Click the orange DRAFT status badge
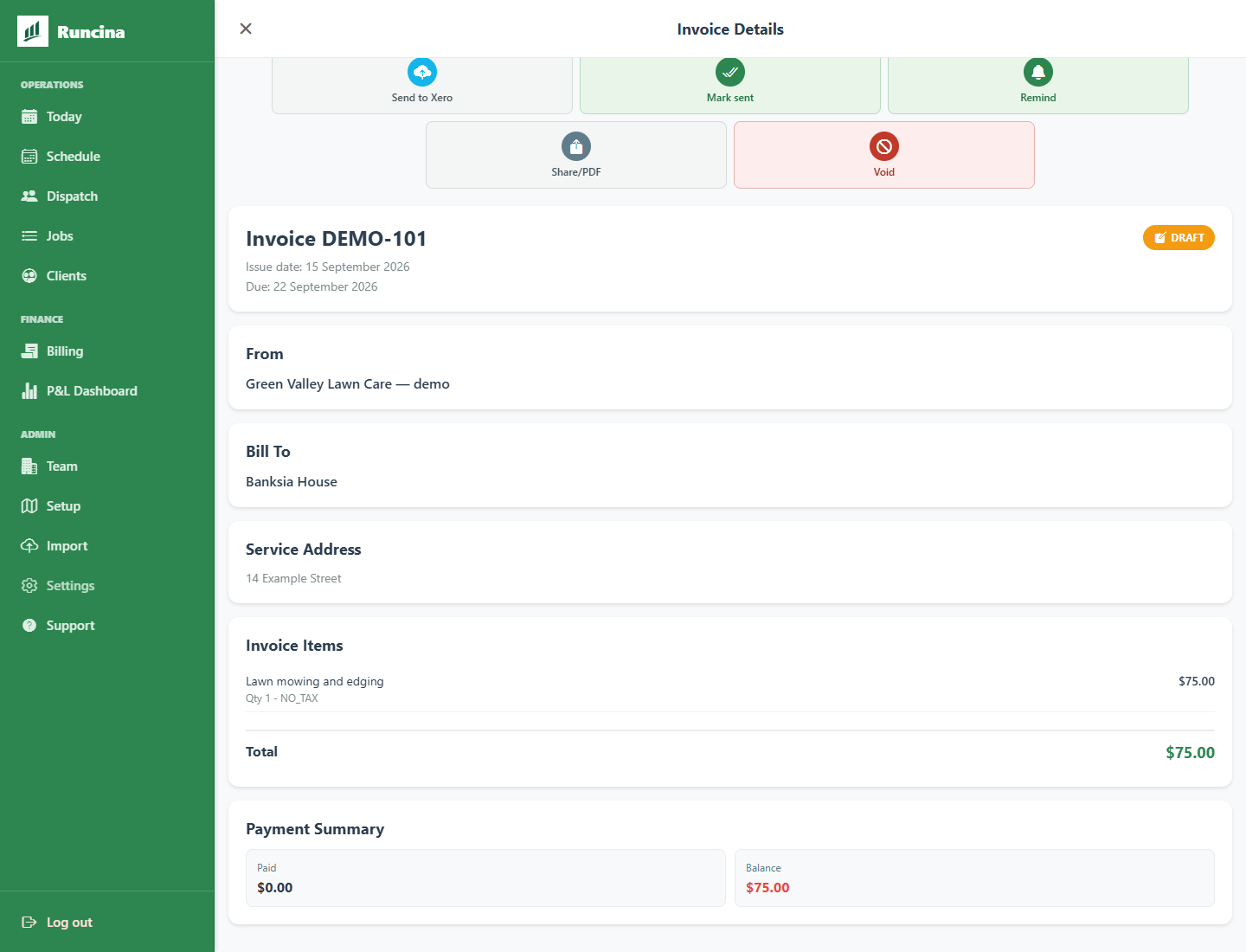1246x952 pixels. click(x=1179, y=238)
